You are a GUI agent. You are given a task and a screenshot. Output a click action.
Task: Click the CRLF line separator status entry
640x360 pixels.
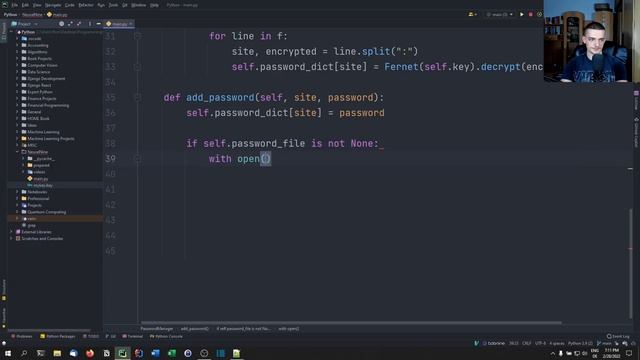(527, 343)
